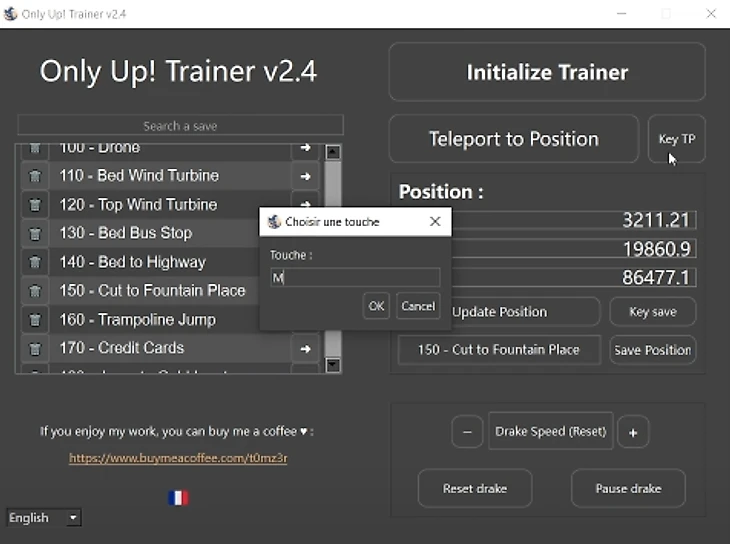Focus the Search a save field

point(180,126)
